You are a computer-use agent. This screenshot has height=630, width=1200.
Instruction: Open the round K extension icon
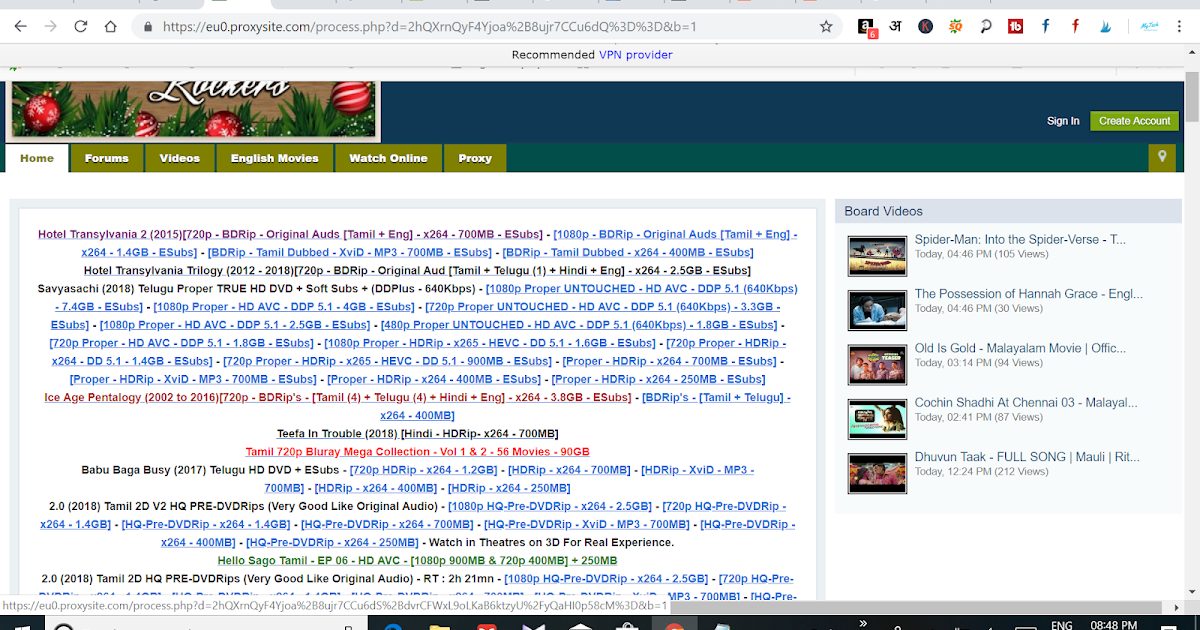pos(926,27)
